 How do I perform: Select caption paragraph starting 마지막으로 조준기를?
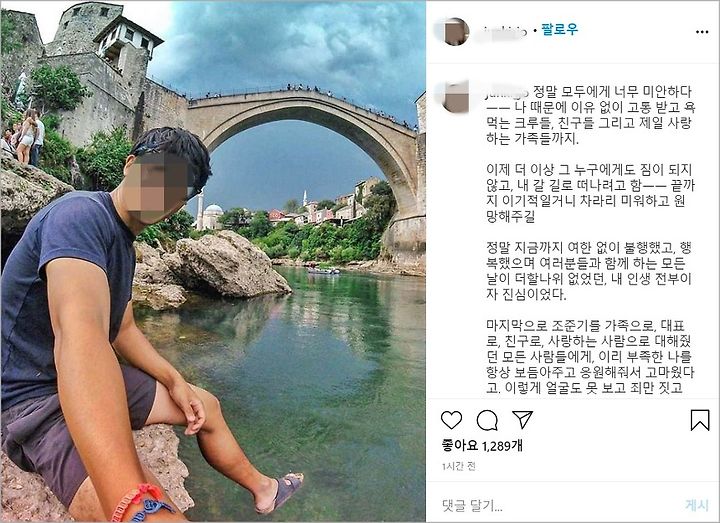coord(590,357)
